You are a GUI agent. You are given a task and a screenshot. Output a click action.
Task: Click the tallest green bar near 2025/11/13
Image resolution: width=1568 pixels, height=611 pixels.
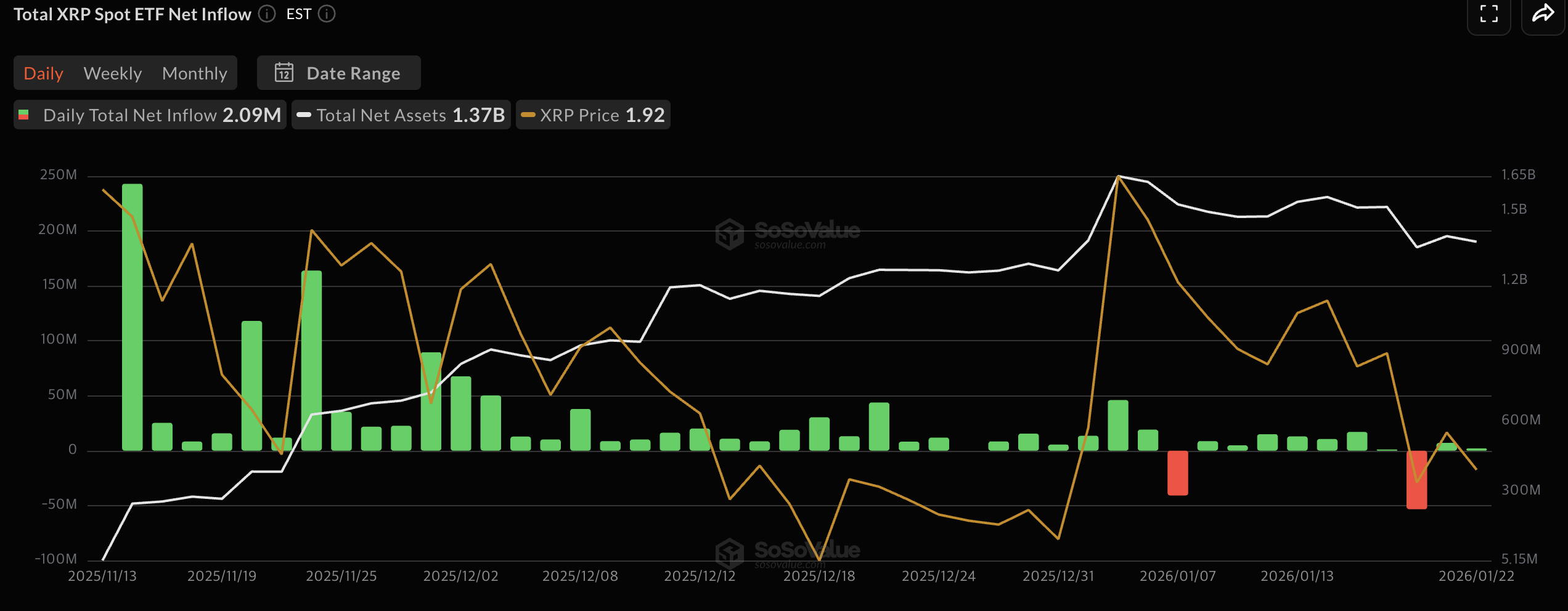point(133,317)
